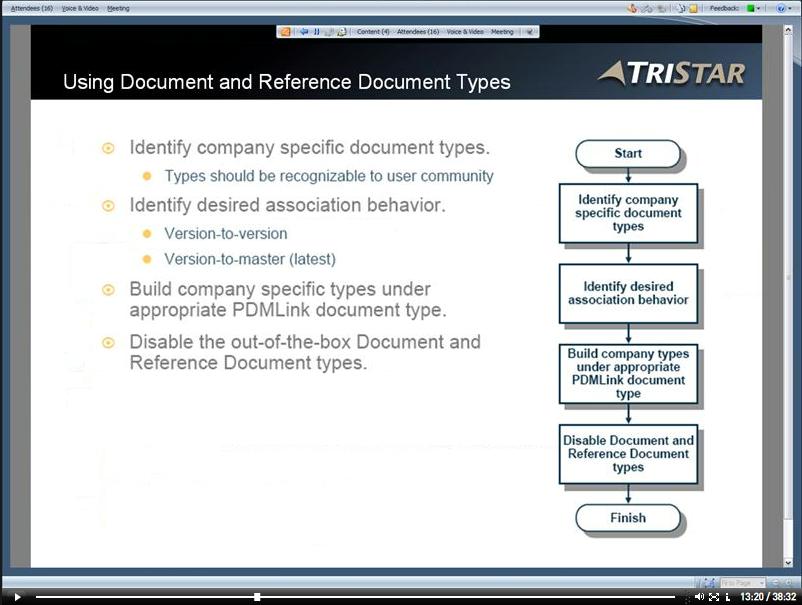This screenshot has height=605, width=802.
Task: Click the green Feedback status indicator
Action: tap(751, 8)
